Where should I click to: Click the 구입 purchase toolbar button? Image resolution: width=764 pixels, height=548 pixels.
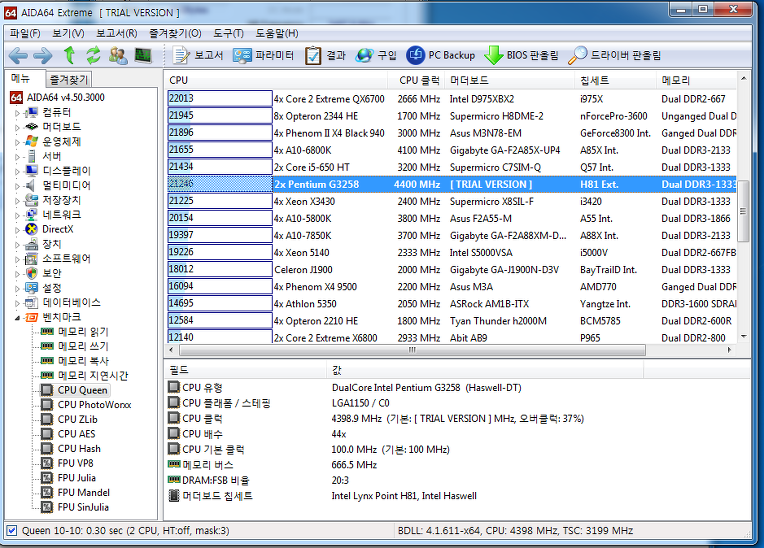(376, 56)
